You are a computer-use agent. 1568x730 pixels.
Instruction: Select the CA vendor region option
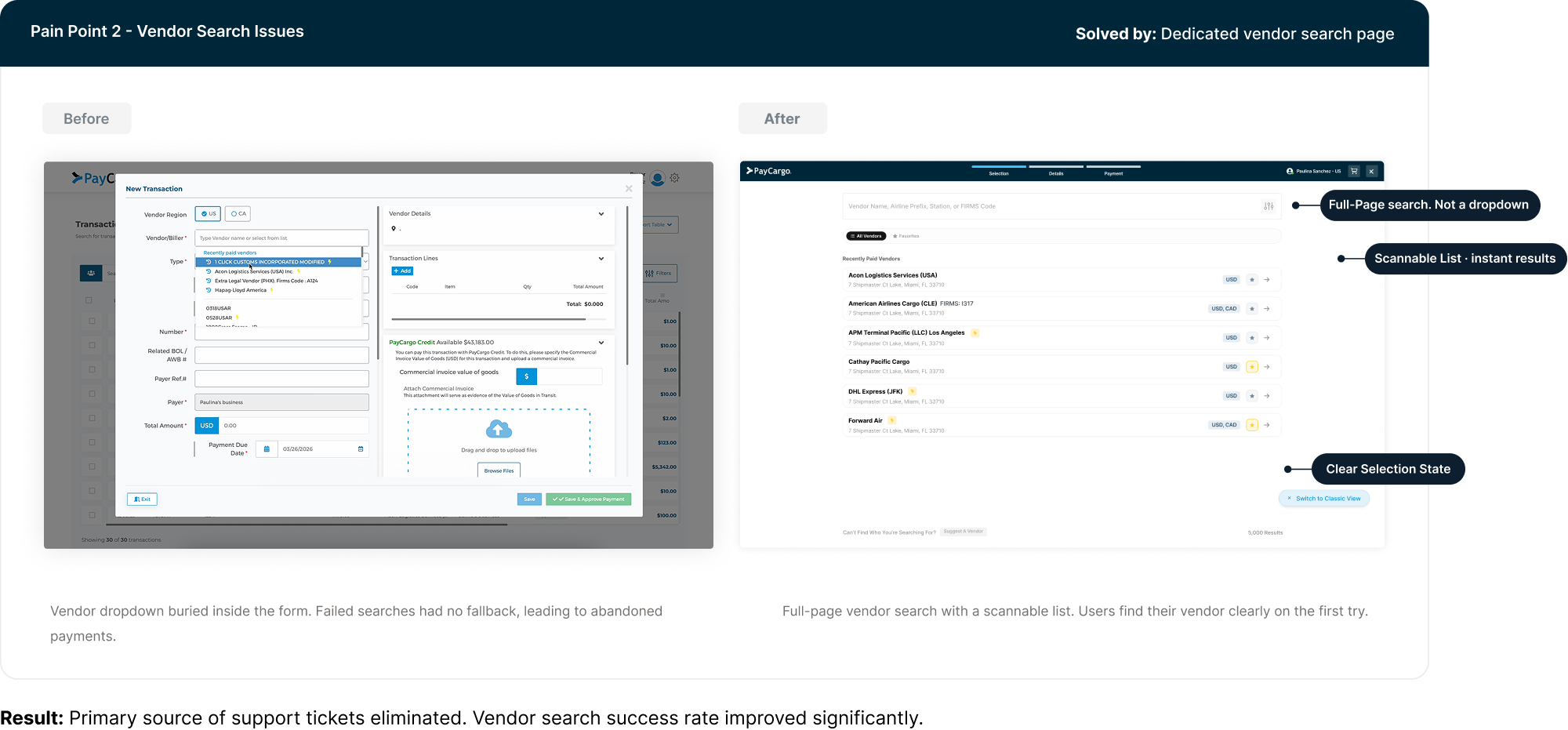pos(238,214)
